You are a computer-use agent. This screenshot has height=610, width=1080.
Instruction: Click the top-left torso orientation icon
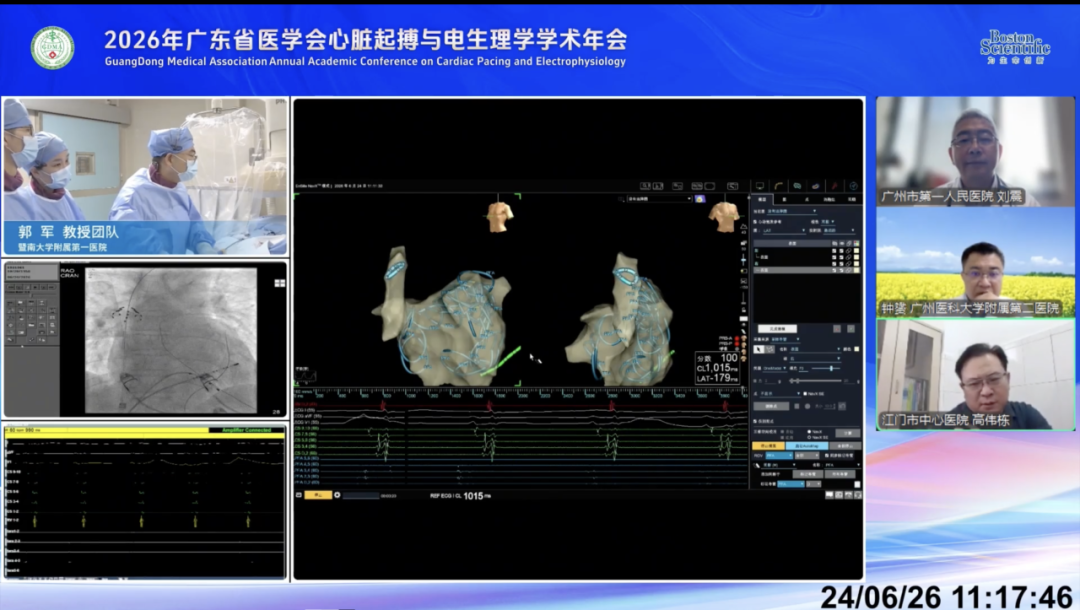[x=501, y=215]
